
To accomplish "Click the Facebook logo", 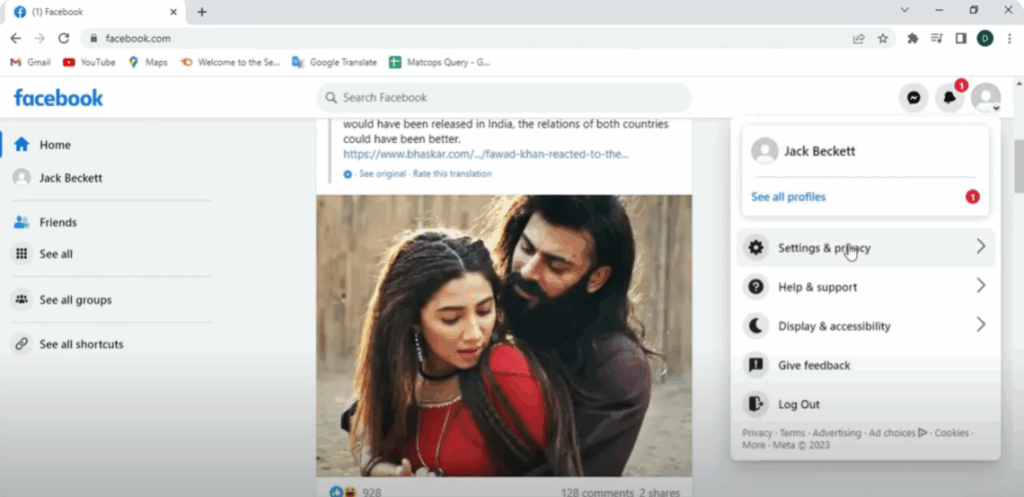I will (x=58, y=98).
